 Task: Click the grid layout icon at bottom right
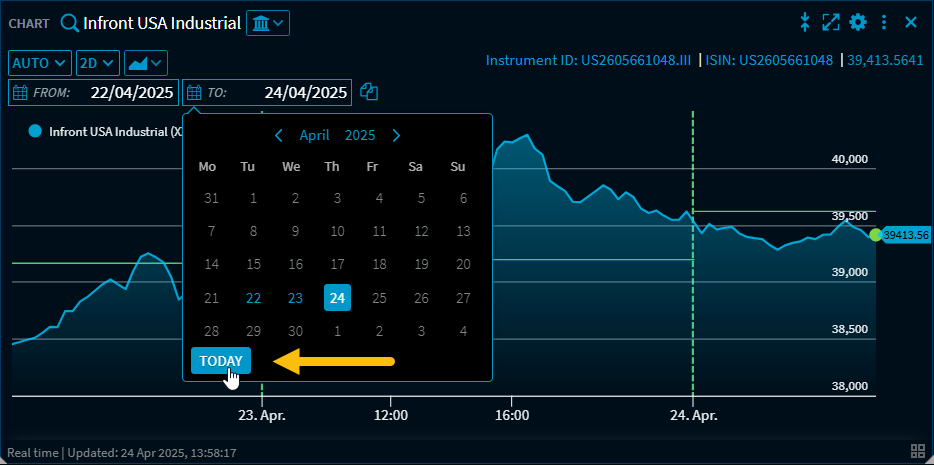tap(918, 451)
